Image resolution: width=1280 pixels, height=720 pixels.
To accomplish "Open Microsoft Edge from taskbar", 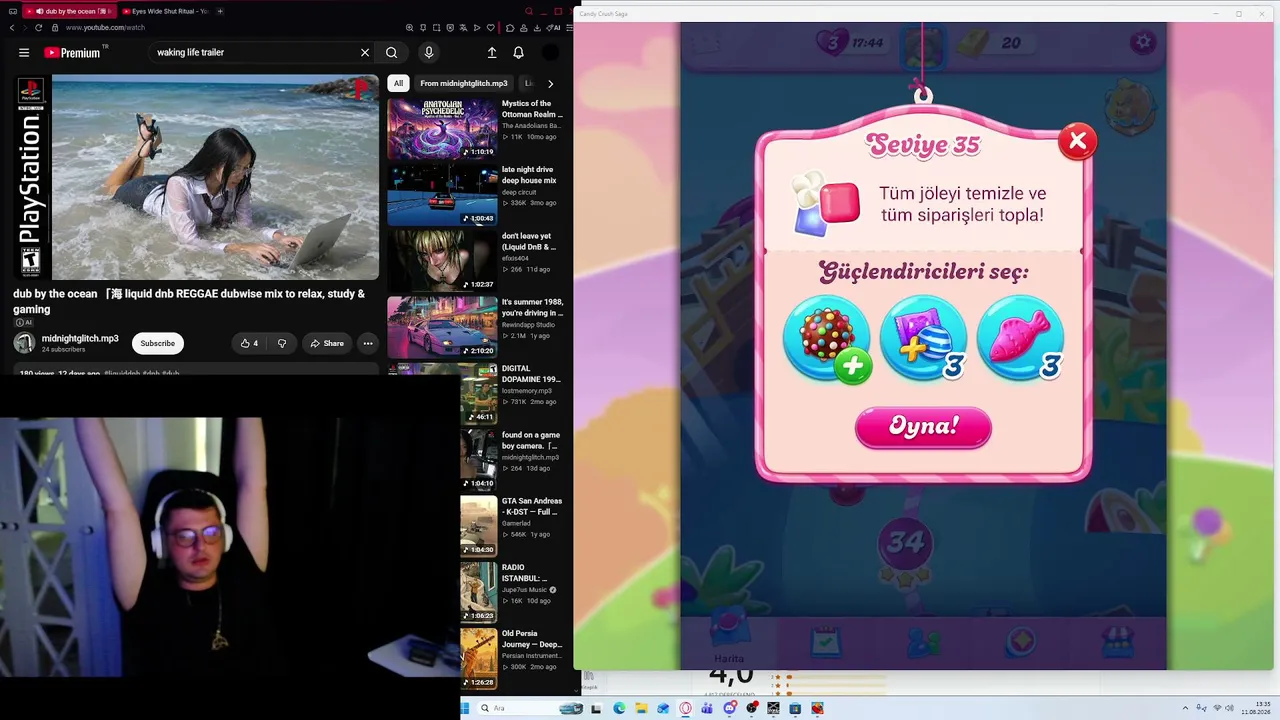I will (619, 708).
